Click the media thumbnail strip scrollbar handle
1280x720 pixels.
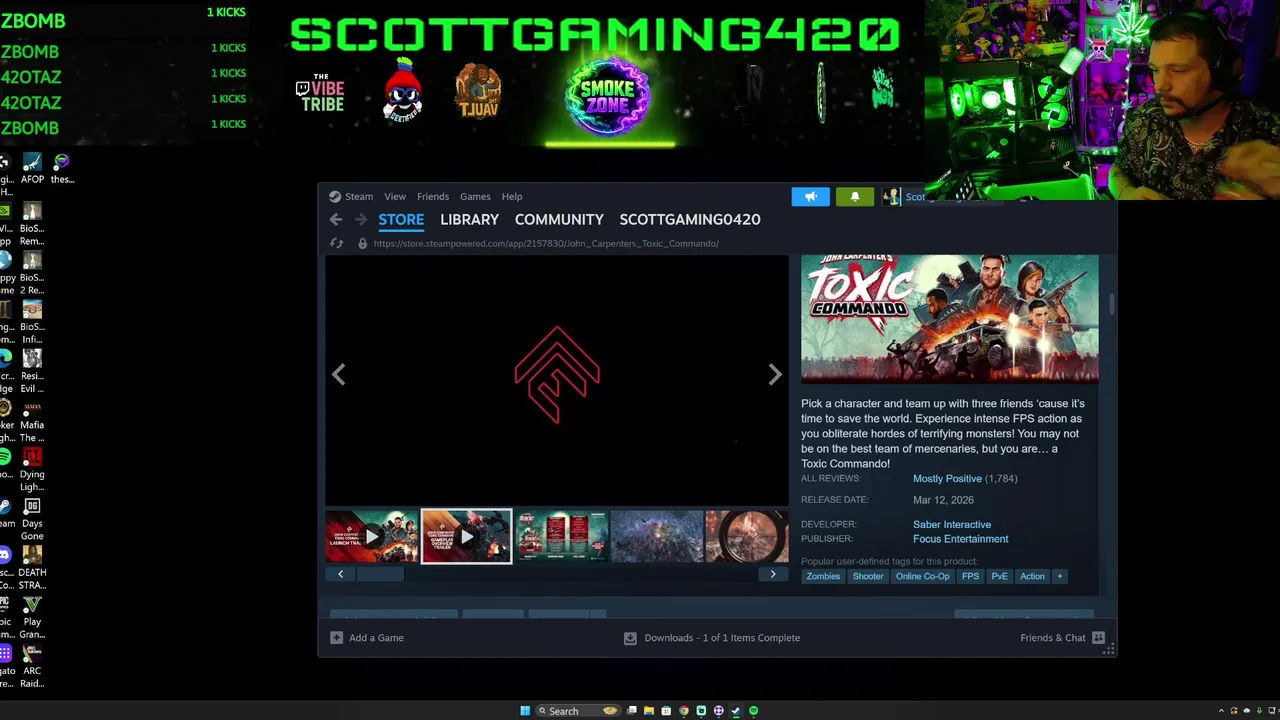380,574
